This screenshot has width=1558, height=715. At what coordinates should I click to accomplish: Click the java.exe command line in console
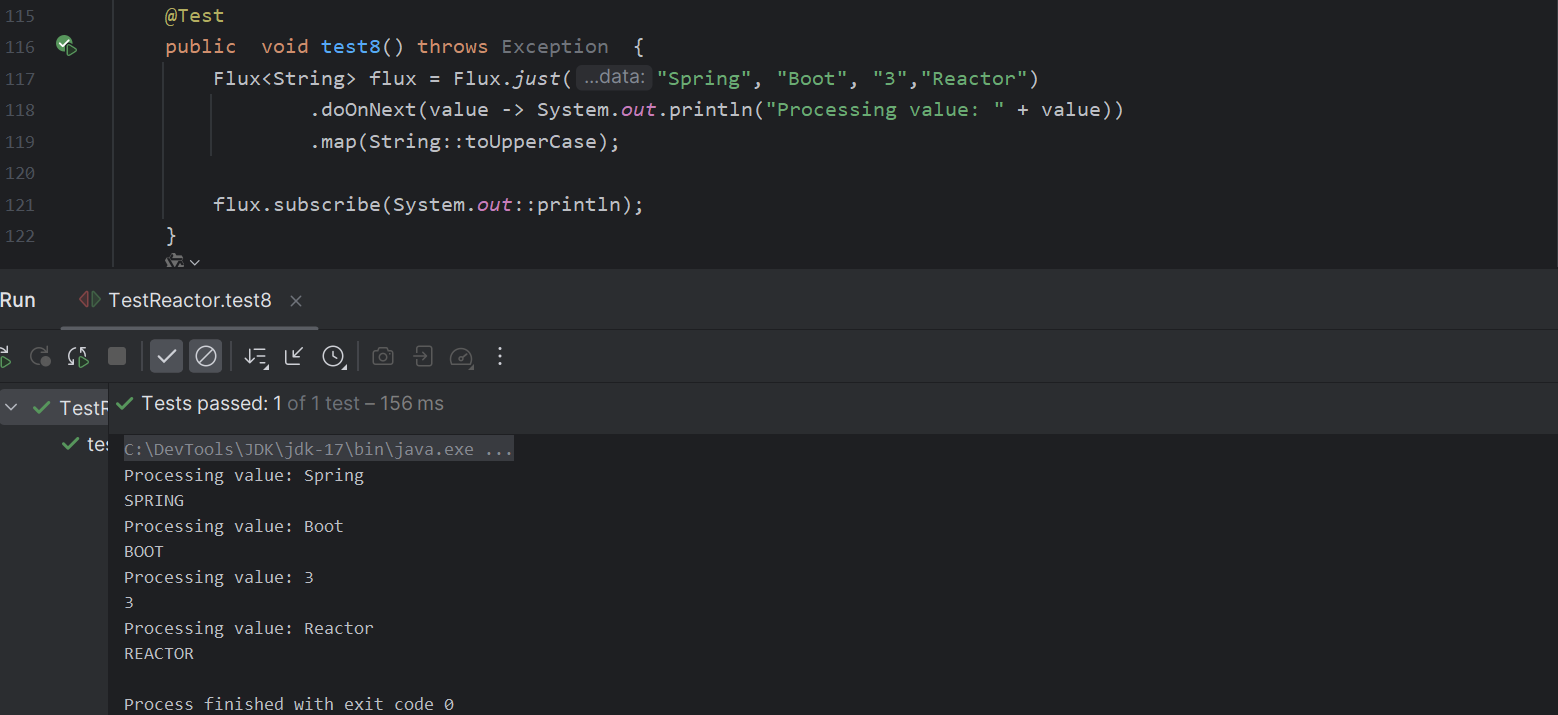pyautogui.click(x=318, y=449)
